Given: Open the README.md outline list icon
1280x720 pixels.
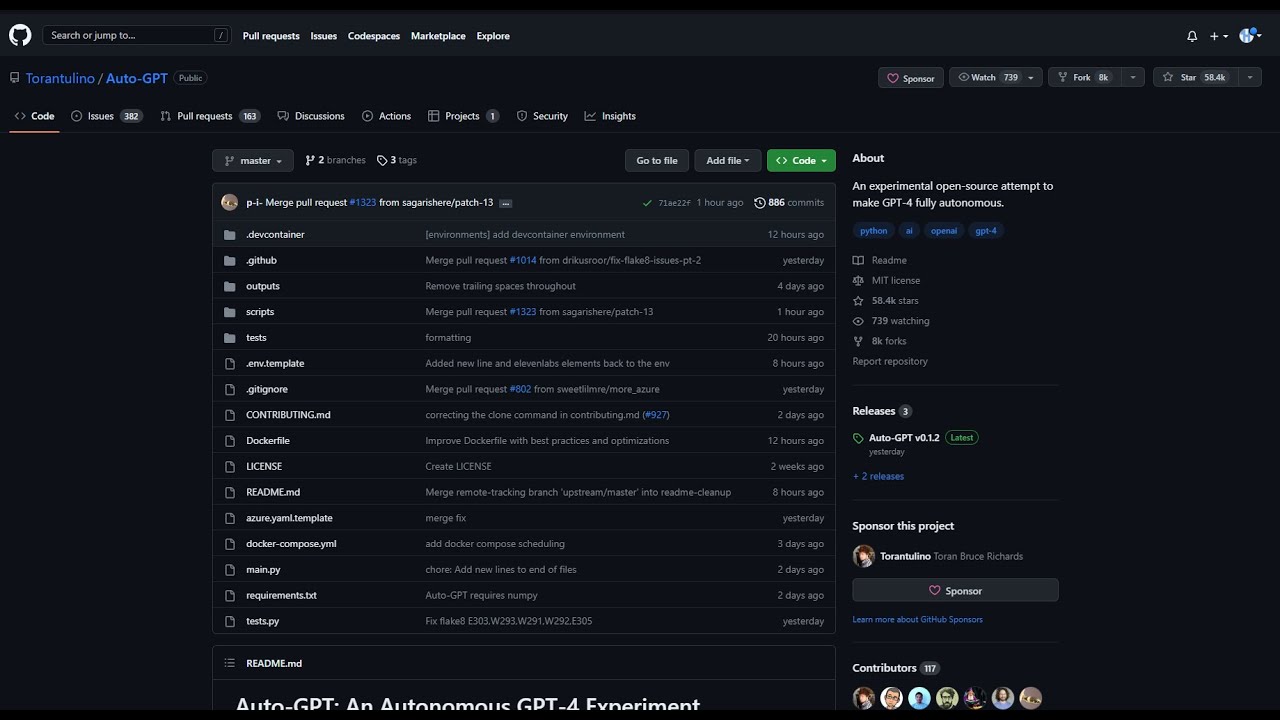Looking at the screenshot, I should 229,663.
